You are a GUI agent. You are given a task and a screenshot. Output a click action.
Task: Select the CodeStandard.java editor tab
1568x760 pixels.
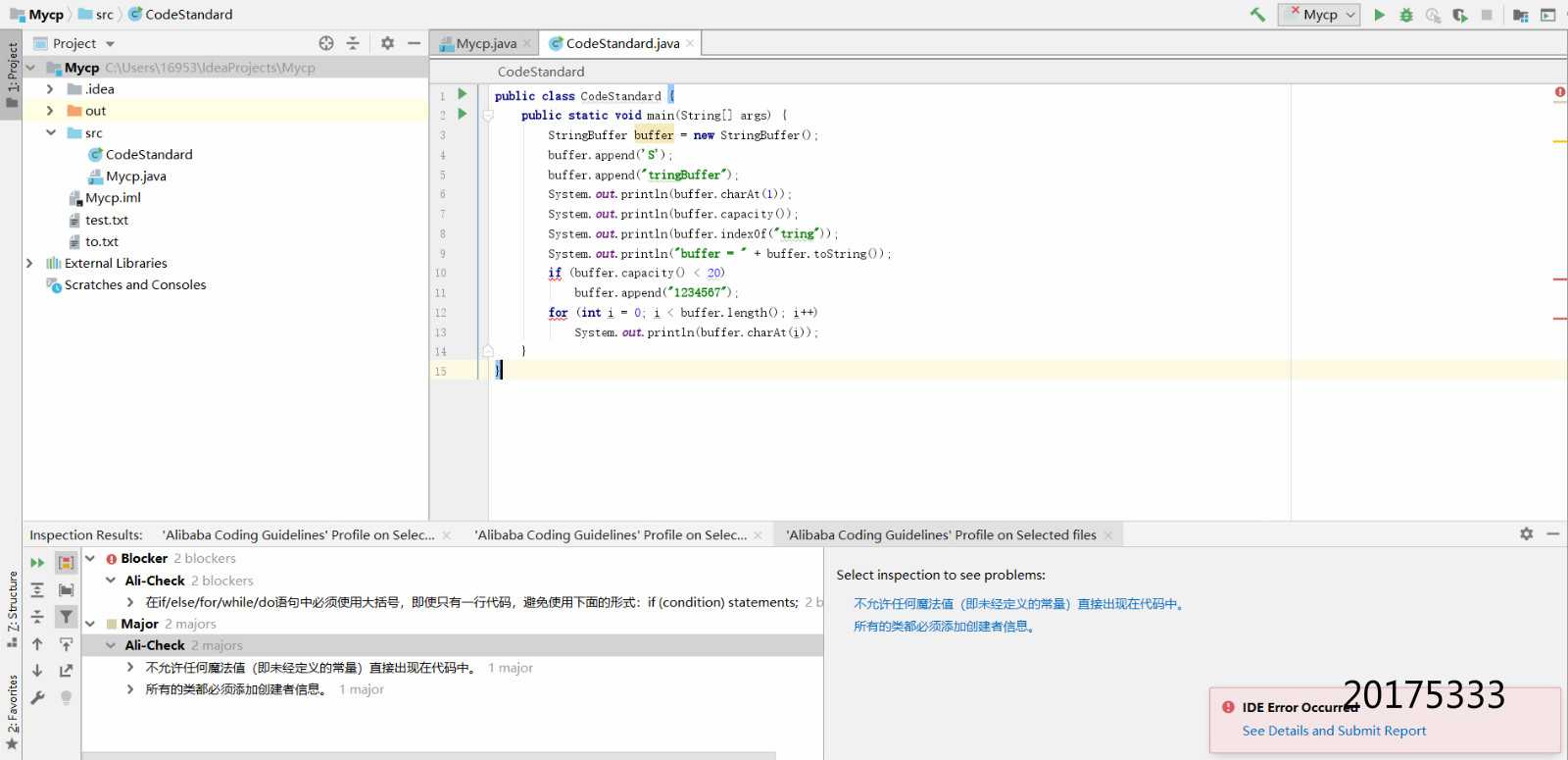[622, 43]
